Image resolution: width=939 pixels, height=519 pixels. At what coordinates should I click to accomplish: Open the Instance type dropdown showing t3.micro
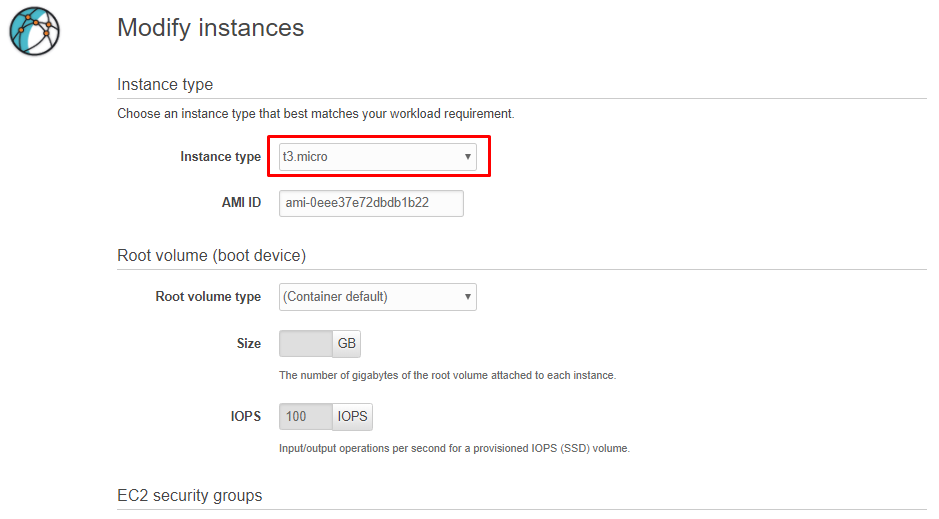(x=377, y=157)
